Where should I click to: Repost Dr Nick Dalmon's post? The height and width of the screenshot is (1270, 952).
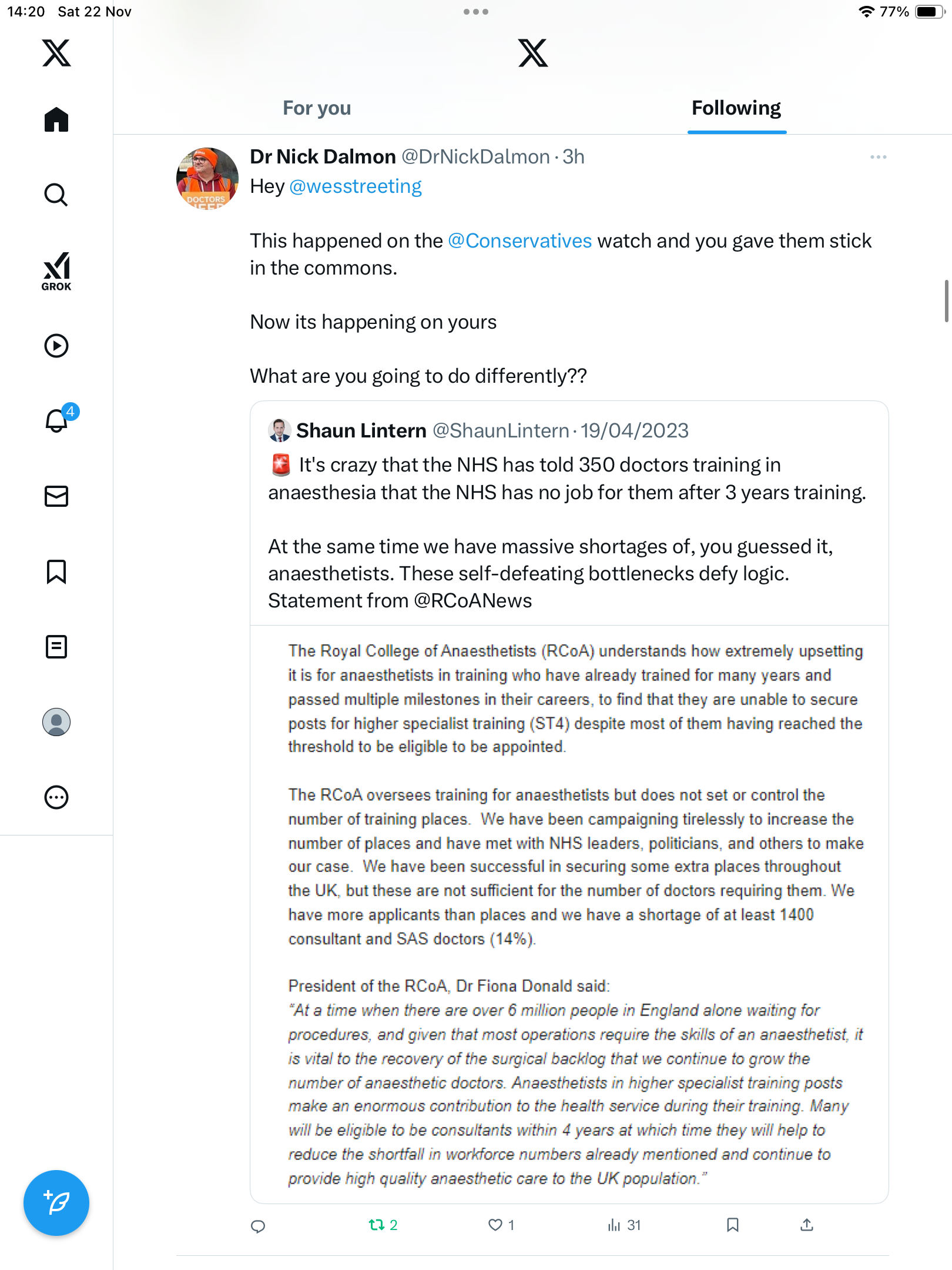coord(377,1225)
